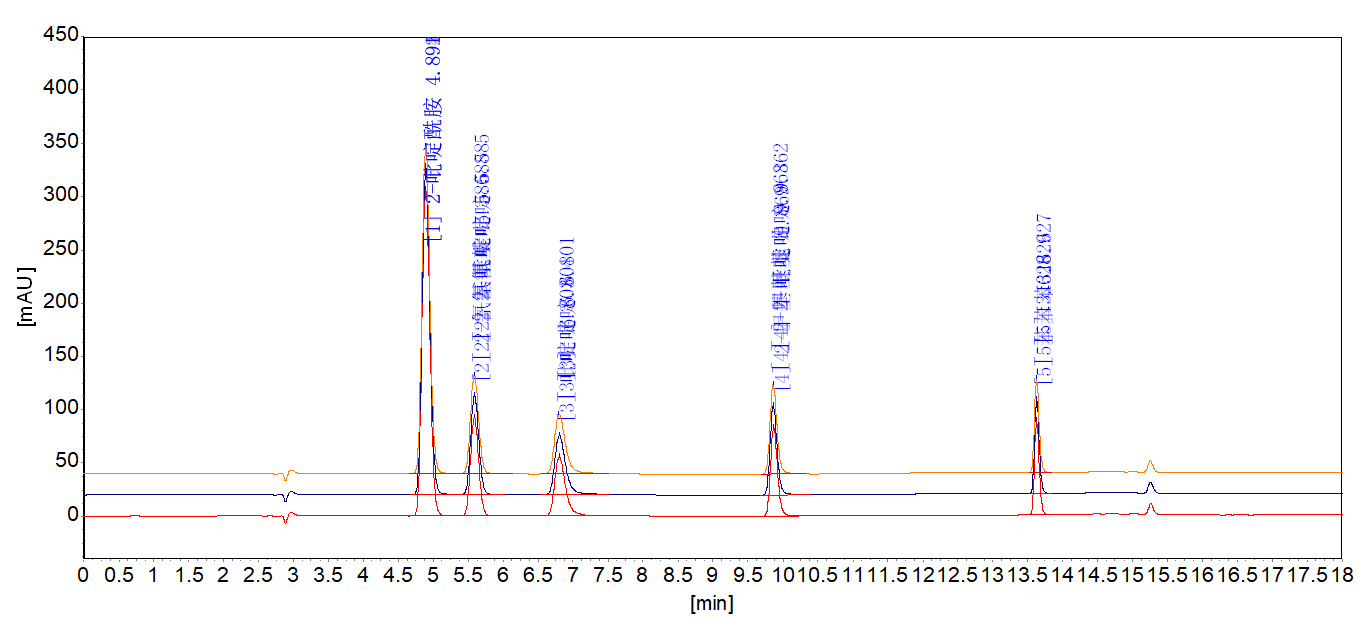Select the blue trace baseline at 1 min
This screenshot has width=1365, height=635.
[x=153, y=494]
